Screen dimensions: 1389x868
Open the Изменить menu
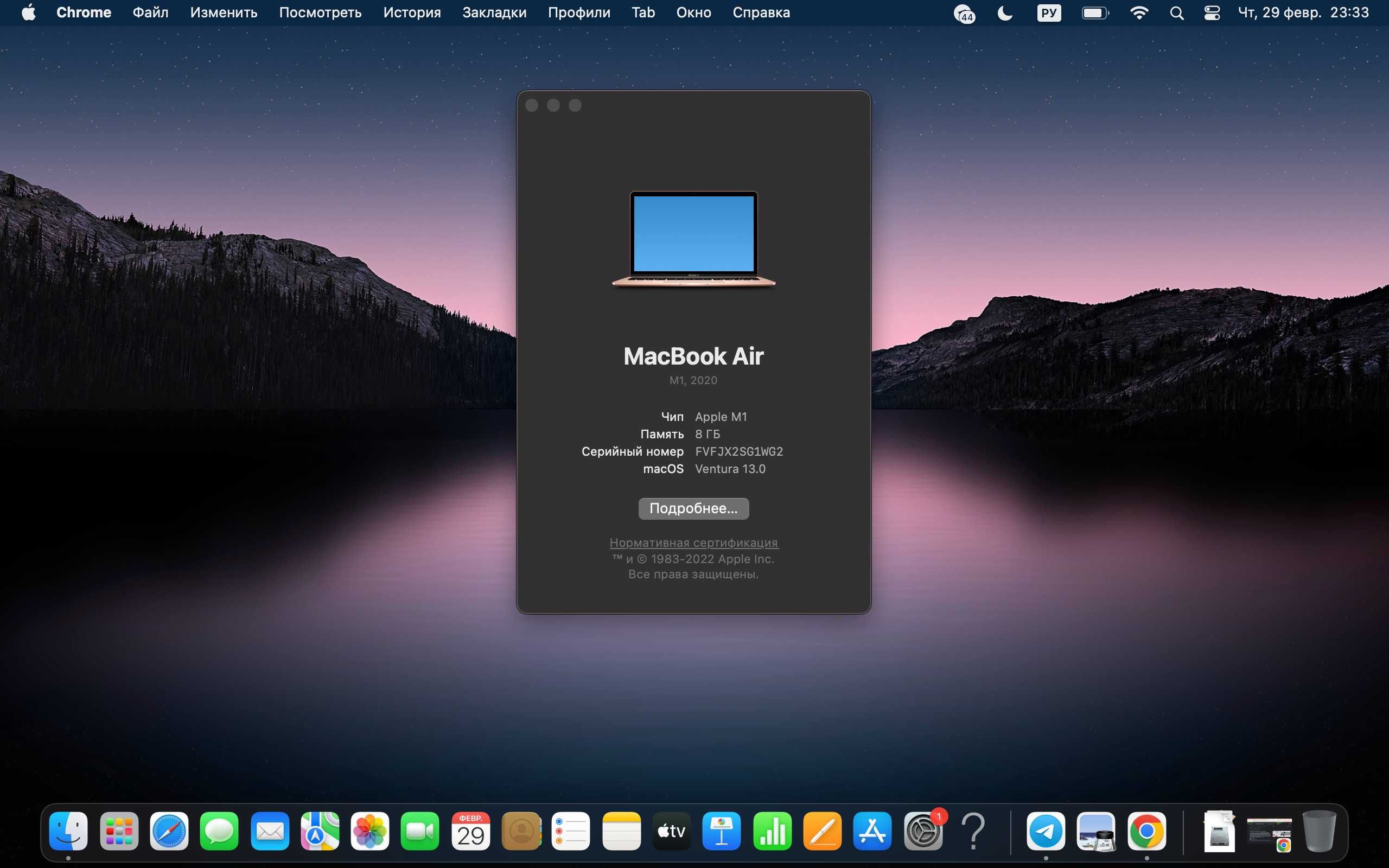[224, 12]
